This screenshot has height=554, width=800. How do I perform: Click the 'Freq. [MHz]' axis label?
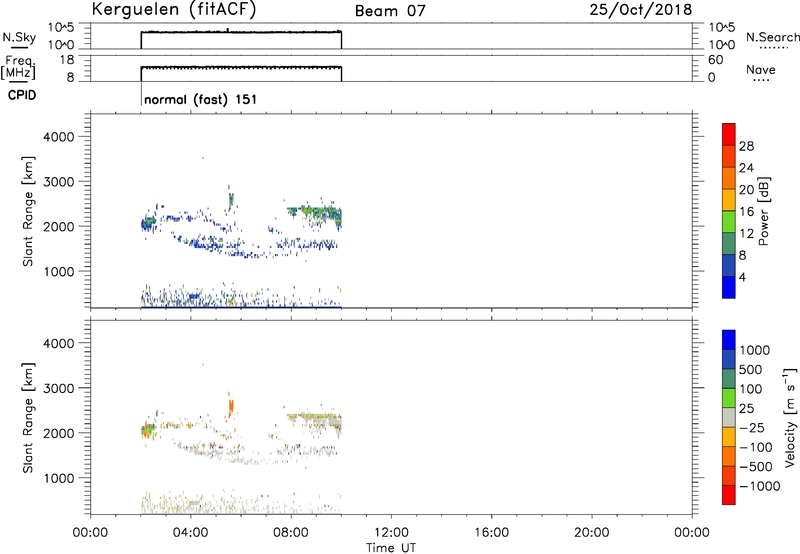pyautogui.click(x=18, y=67)
